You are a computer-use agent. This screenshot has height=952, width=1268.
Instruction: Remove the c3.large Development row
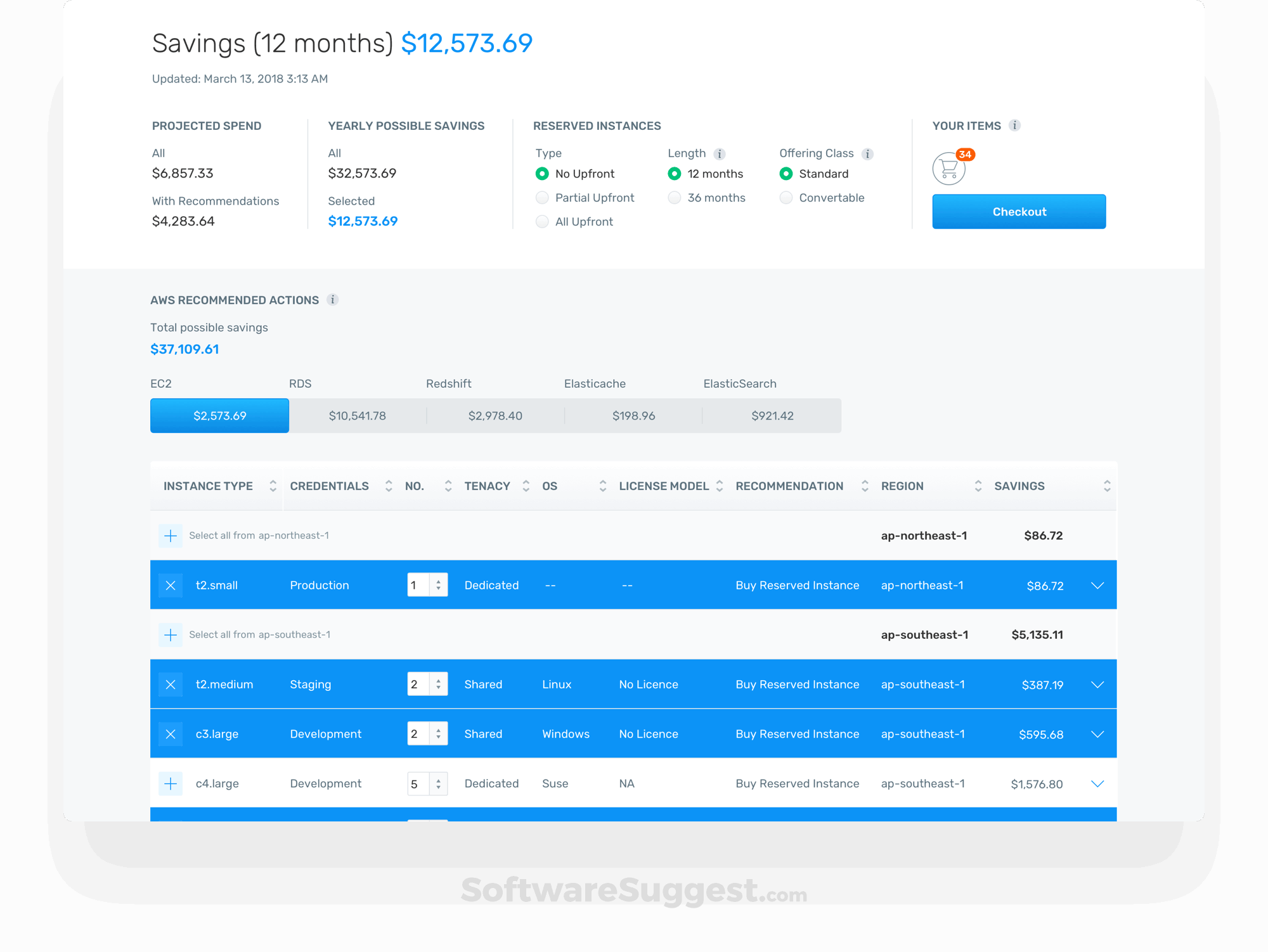(170, 734)
